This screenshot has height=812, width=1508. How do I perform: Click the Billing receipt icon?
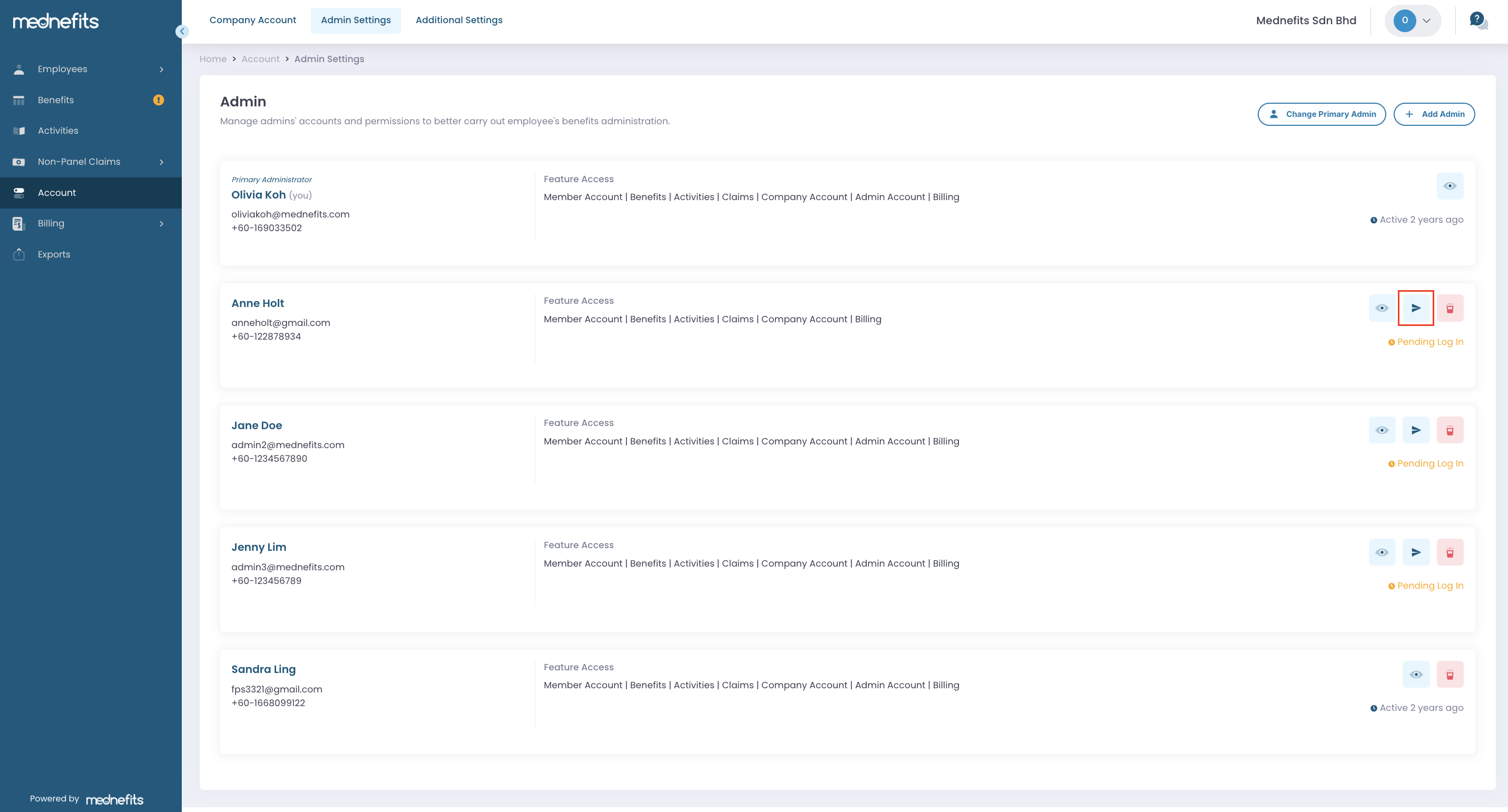19,223
